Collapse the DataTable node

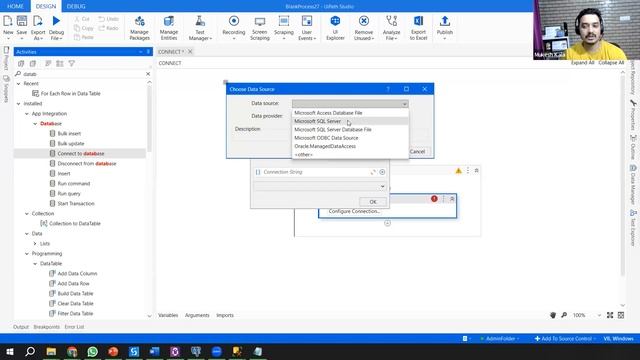tap(35, 264)
